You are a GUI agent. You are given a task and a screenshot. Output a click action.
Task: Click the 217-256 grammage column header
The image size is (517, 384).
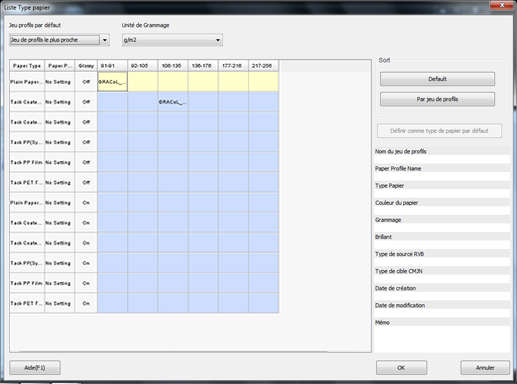[x=263, y=66]
